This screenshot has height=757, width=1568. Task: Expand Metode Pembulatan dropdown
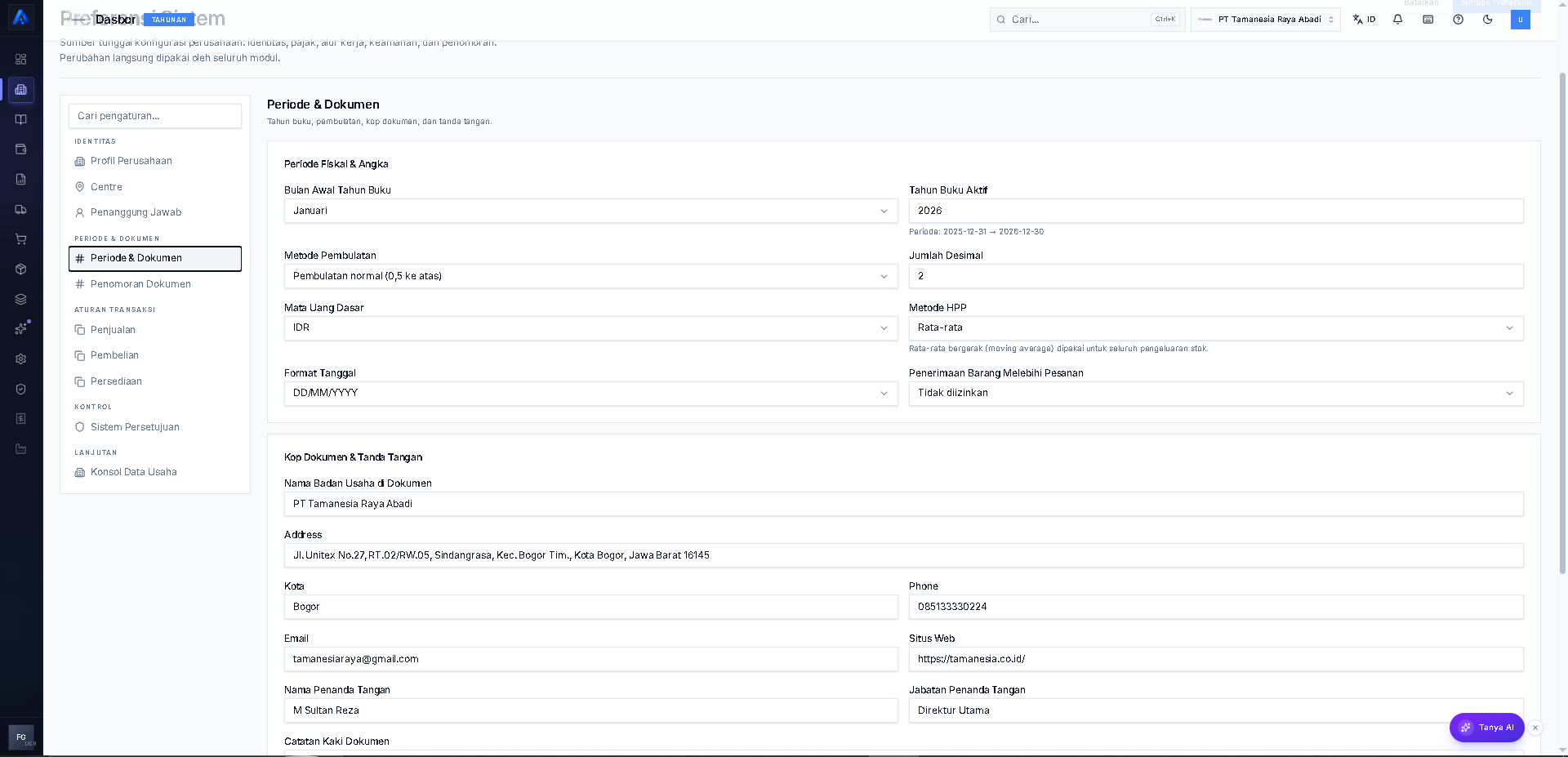point(591,276)
